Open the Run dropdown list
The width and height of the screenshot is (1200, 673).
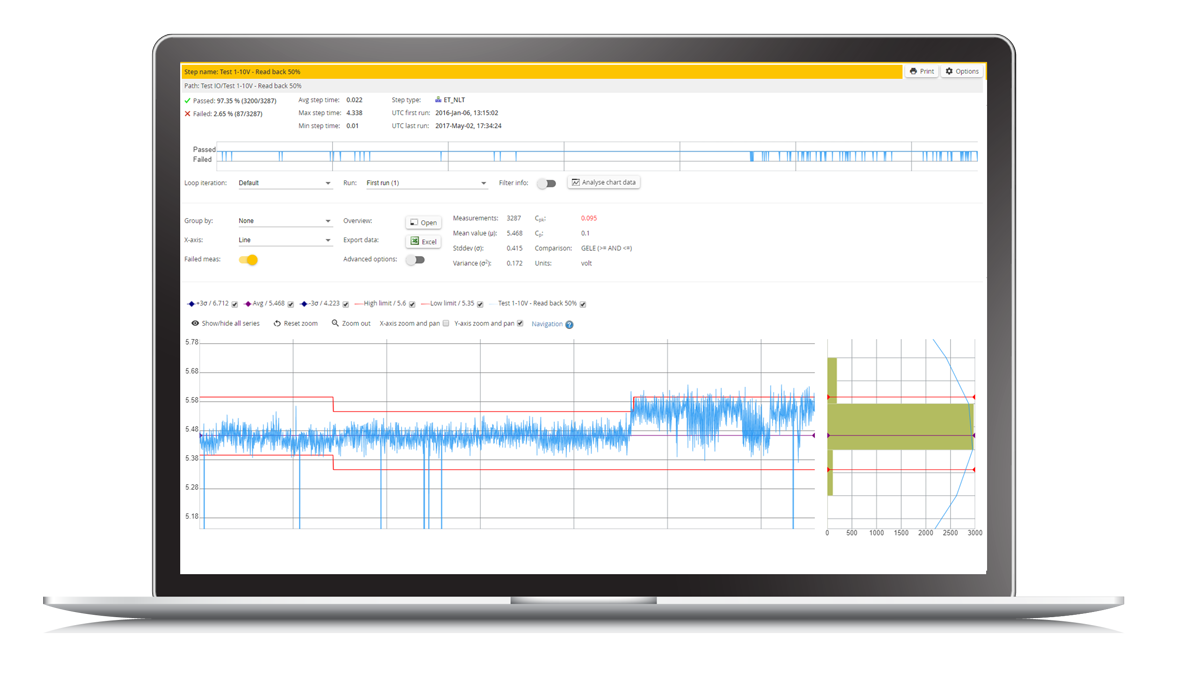coord(426,184)
